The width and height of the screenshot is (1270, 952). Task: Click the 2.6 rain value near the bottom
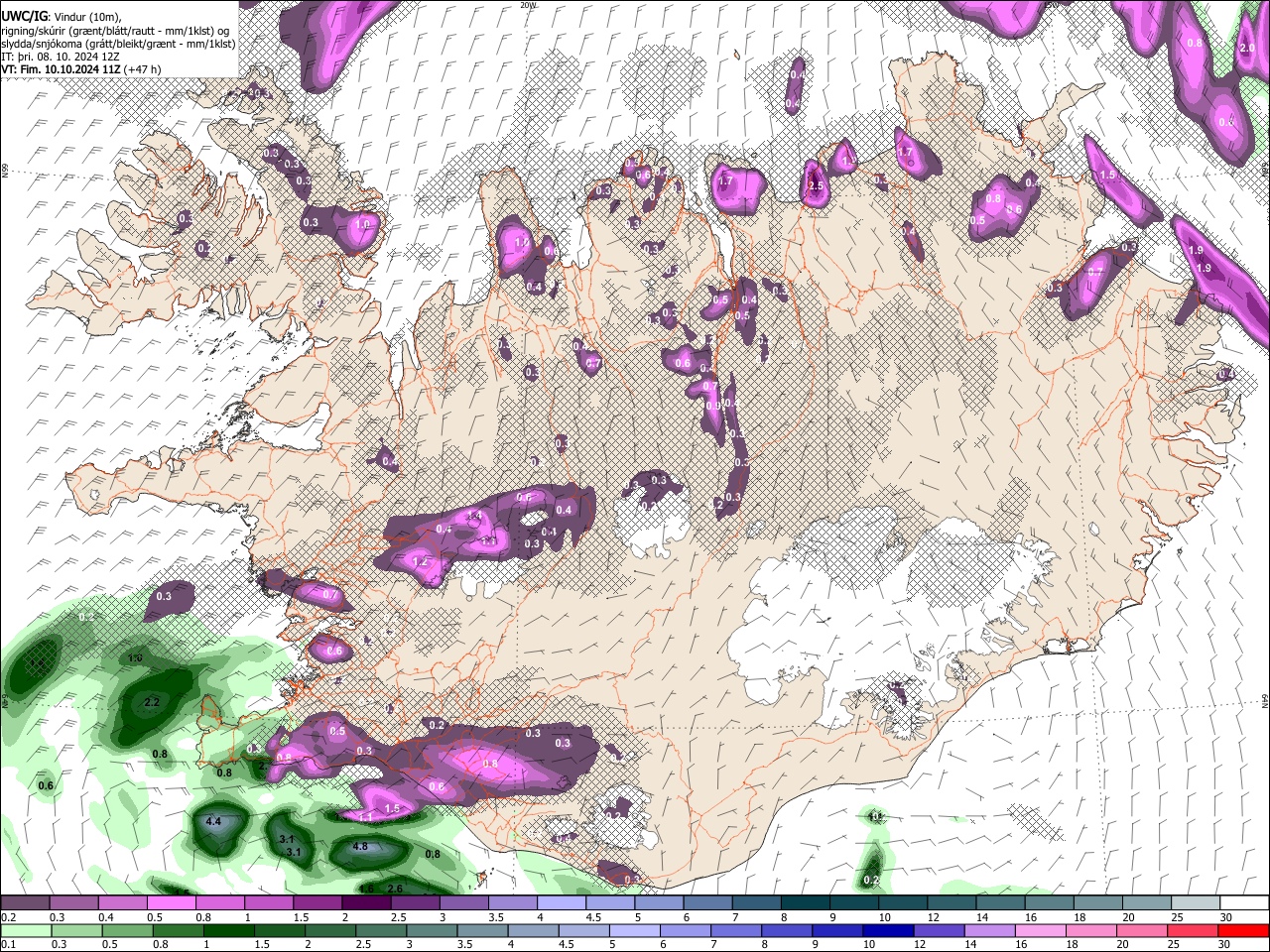click(x=395, y=889)
